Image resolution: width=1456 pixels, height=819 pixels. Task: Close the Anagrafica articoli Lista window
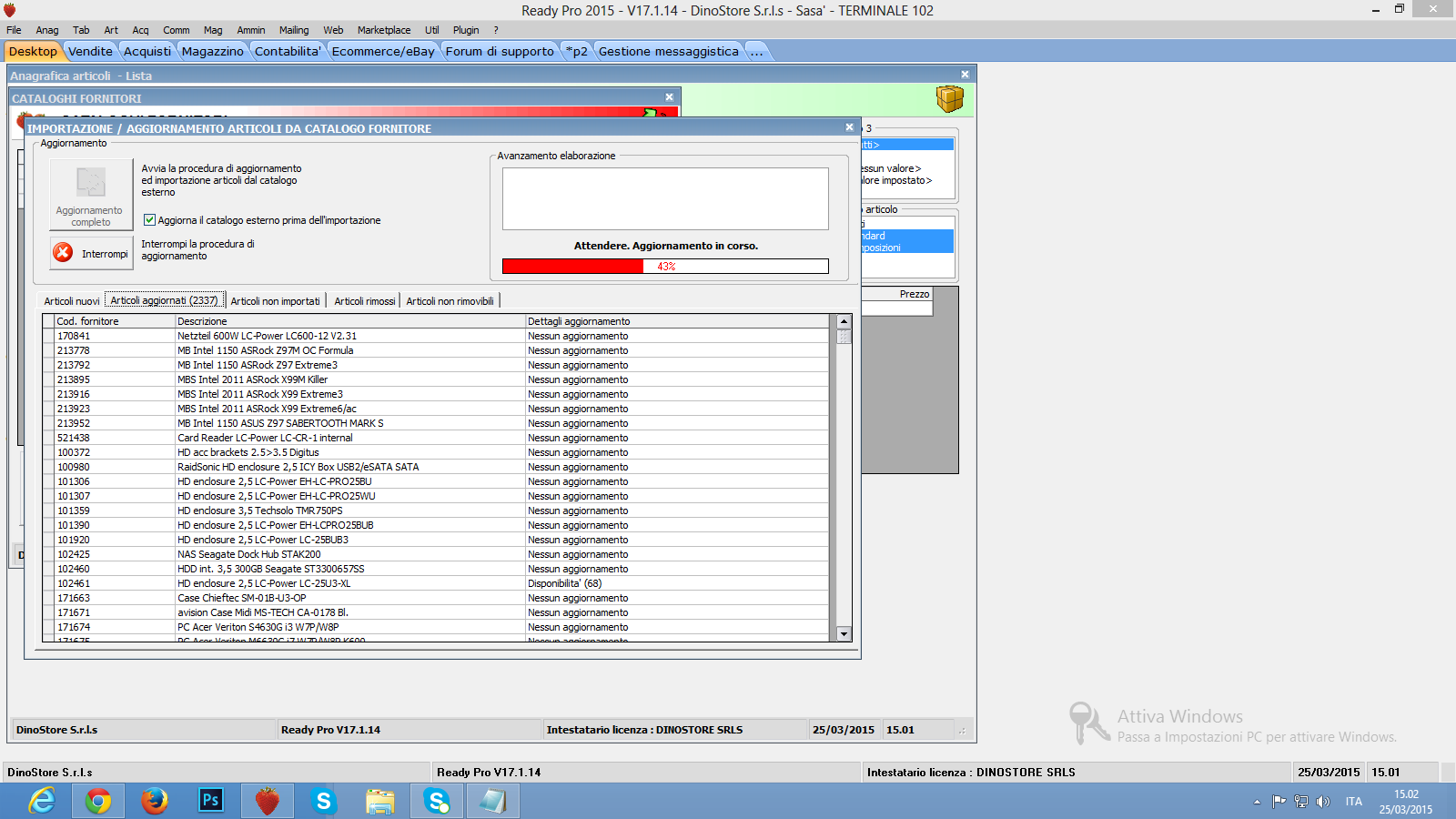click(x=965, y=75)
